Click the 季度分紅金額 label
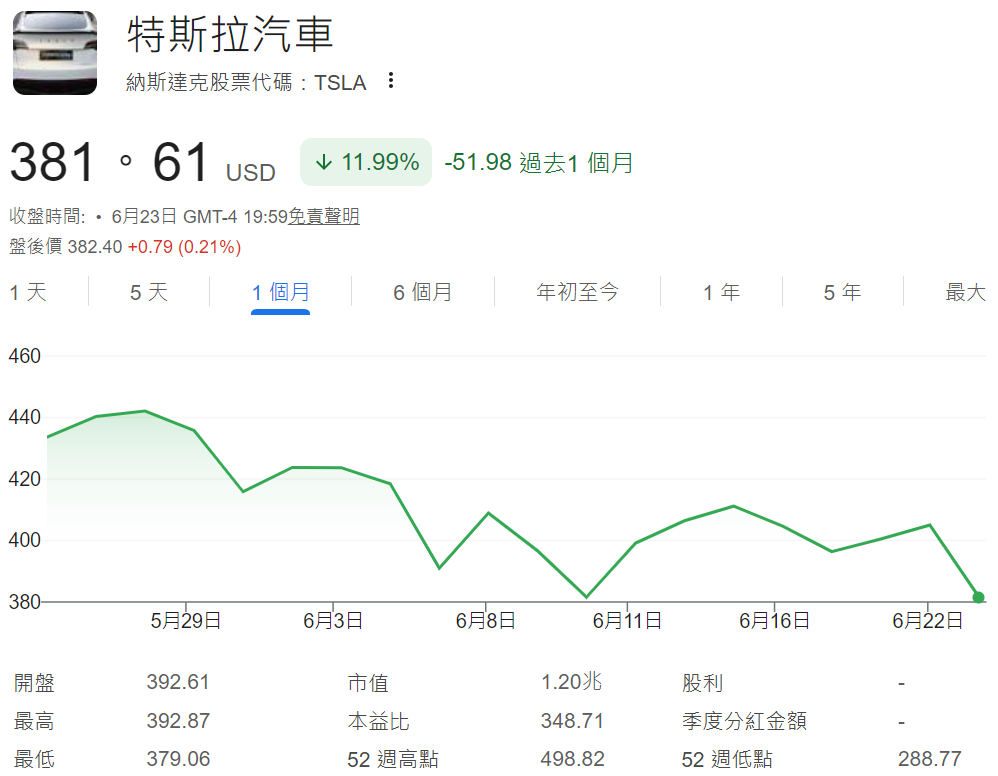Image resolution: width=998 pixels, height=776 pixels. pyautogui.click(x=745, y=721)
